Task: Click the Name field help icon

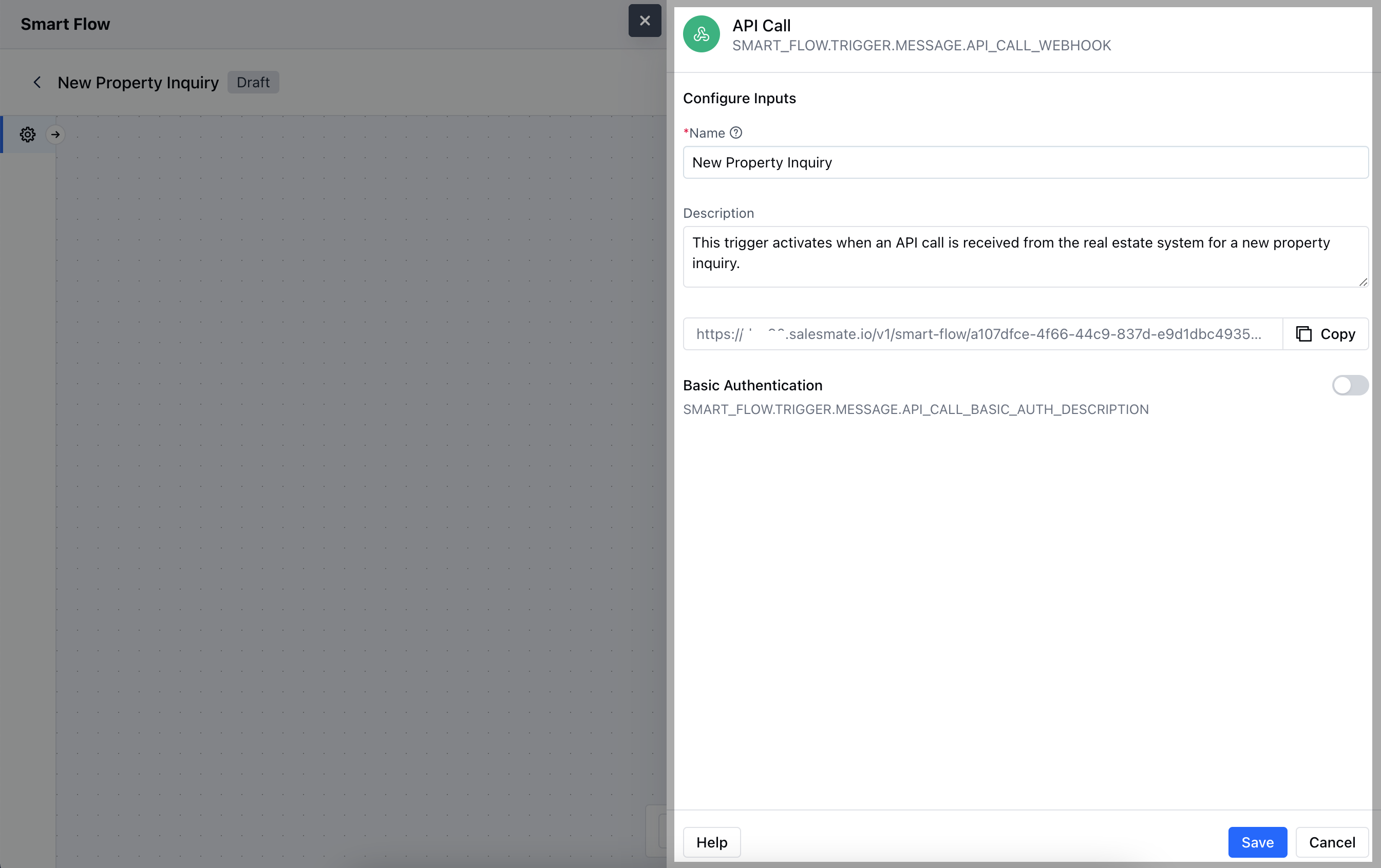Action: pos(736,133)
